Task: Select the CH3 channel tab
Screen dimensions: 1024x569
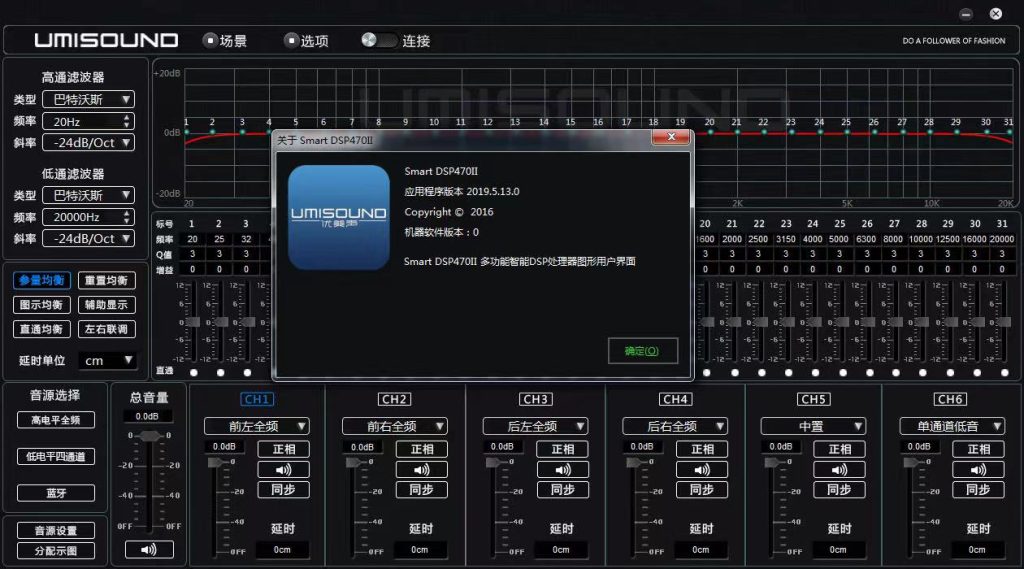Action: (536, 399)
